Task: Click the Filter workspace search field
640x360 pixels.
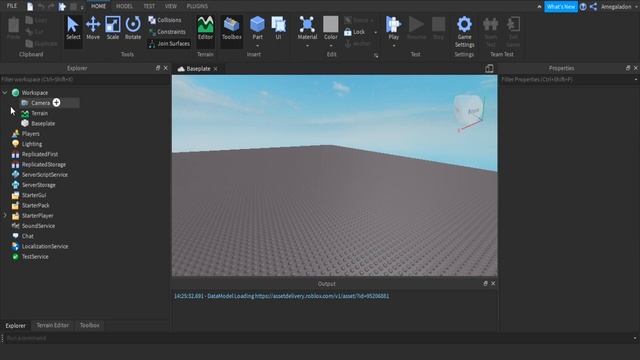Action: (x=85, y=79)
